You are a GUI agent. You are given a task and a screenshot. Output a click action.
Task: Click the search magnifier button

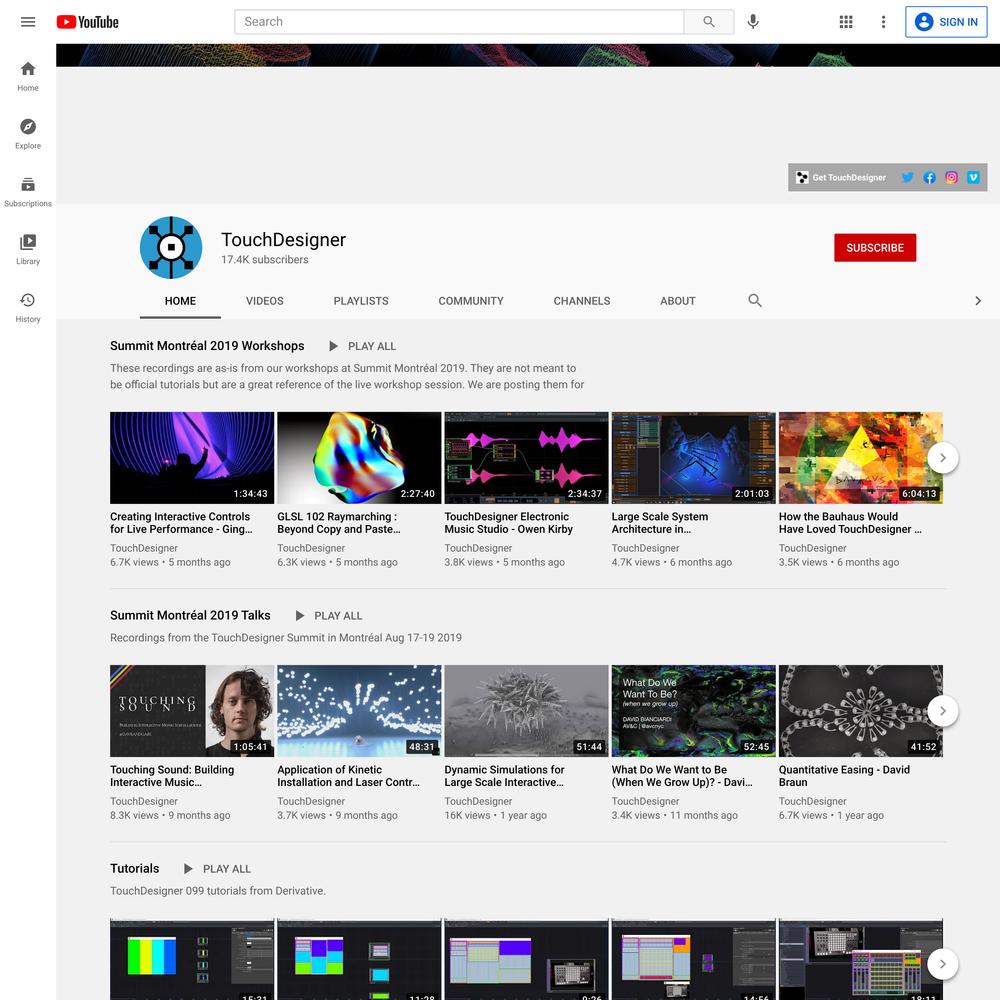pyautogui.click(x=709, y=22)
